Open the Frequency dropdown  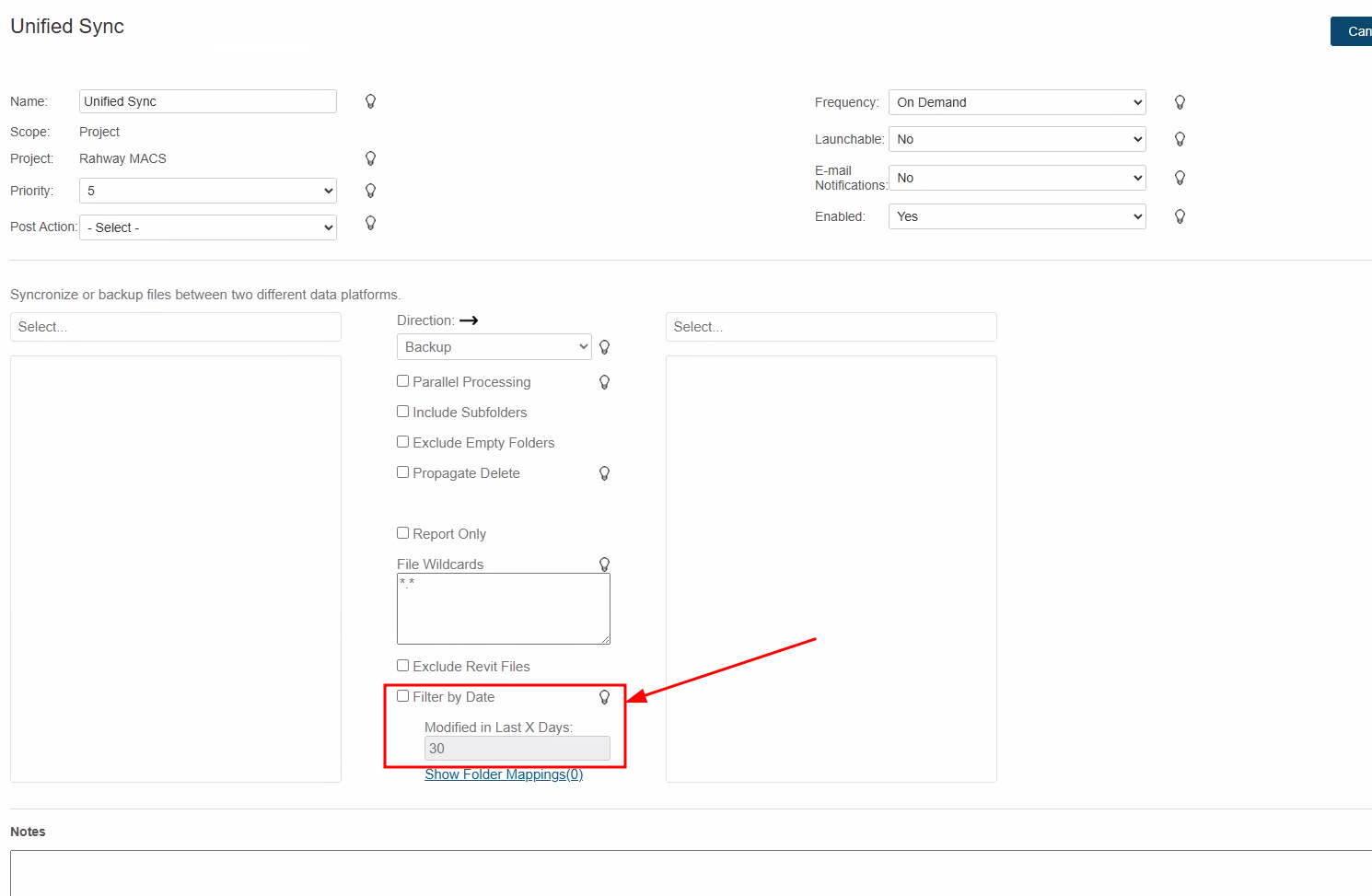coord(1017,102)
